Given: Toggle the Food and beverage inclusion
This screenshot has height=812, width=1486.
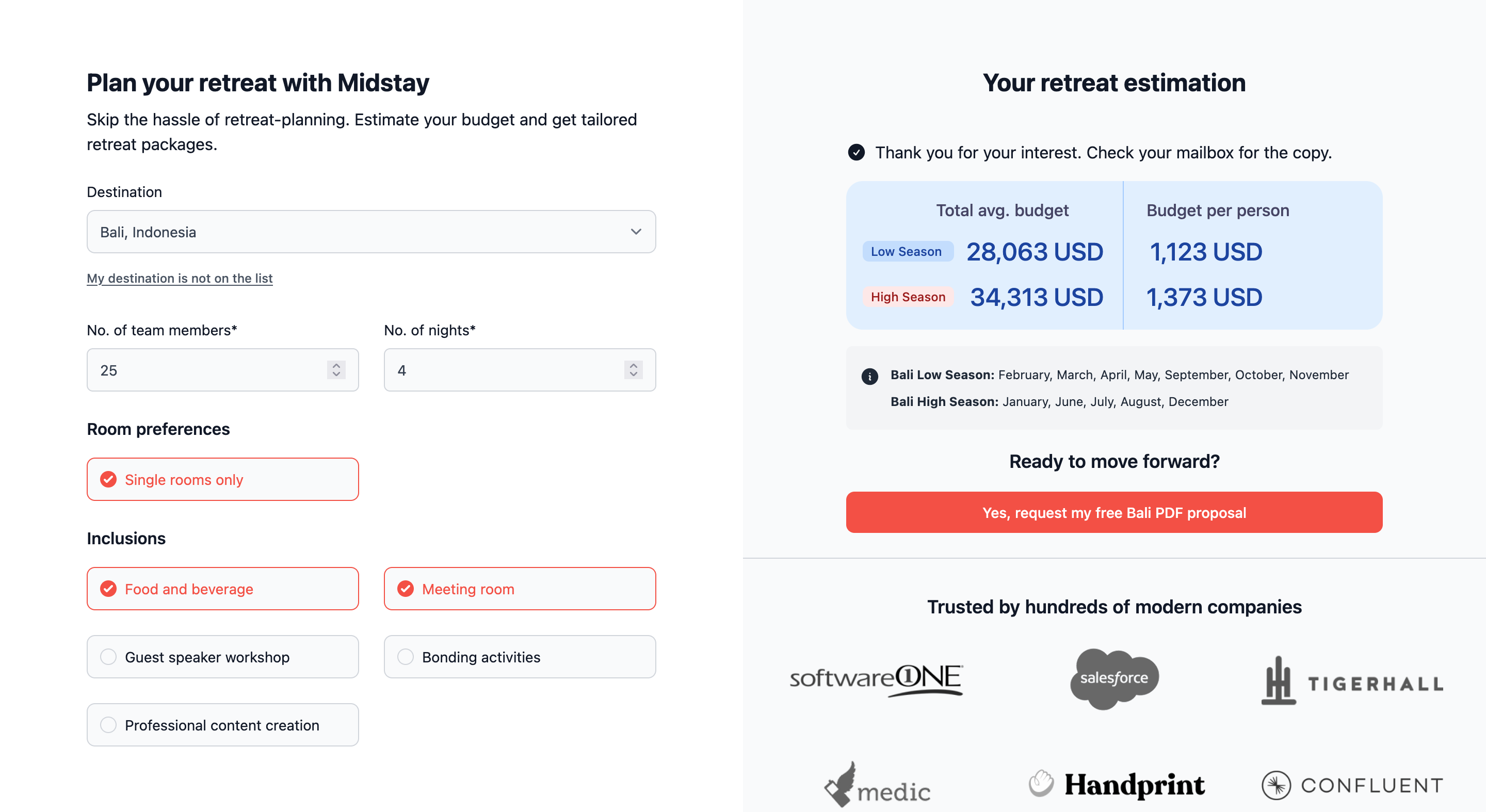Looking at the screenshot, I should pos(223,589).
